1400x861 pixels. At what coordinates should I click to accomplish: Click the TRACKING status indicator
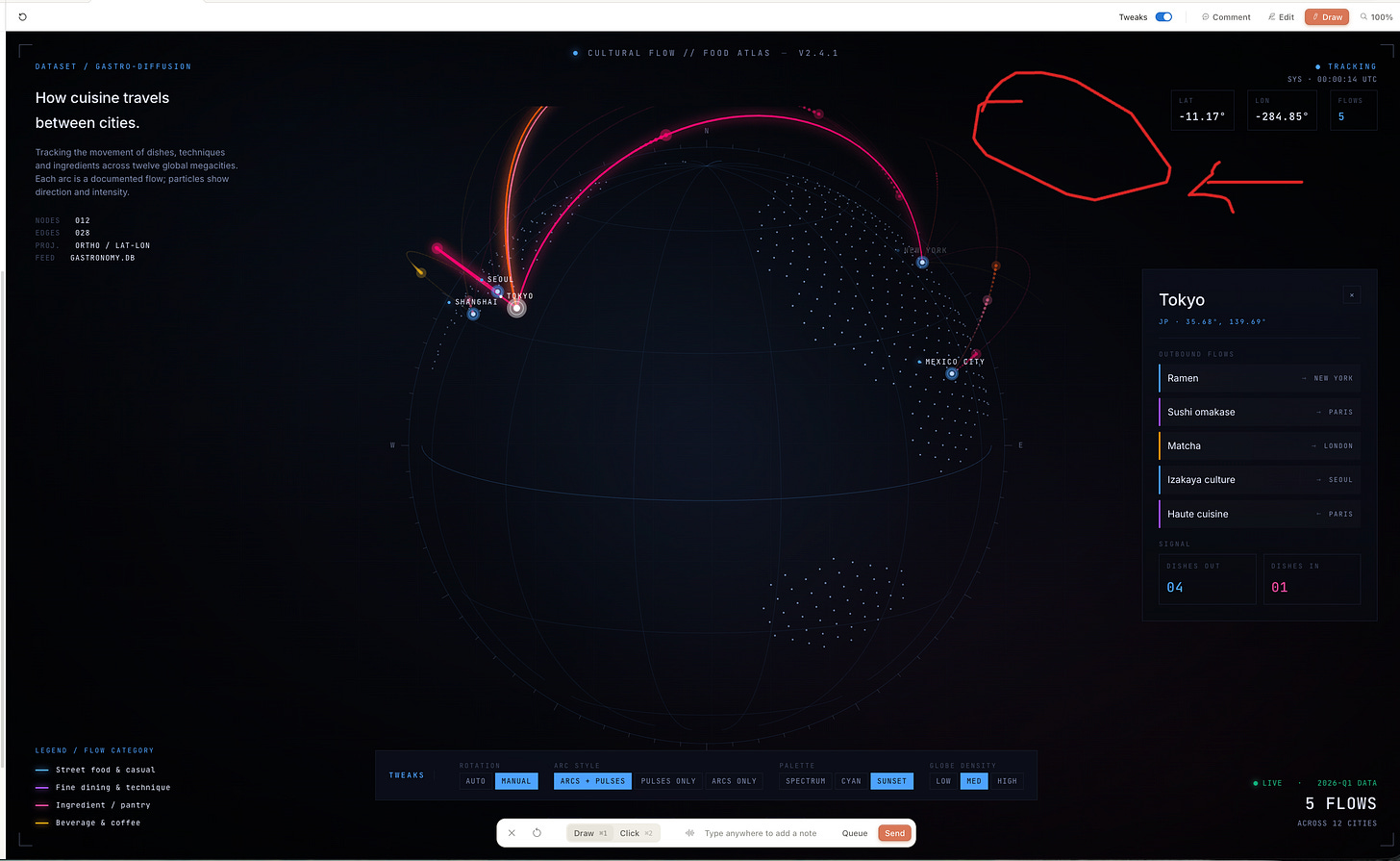click(x=1346, y=67)
